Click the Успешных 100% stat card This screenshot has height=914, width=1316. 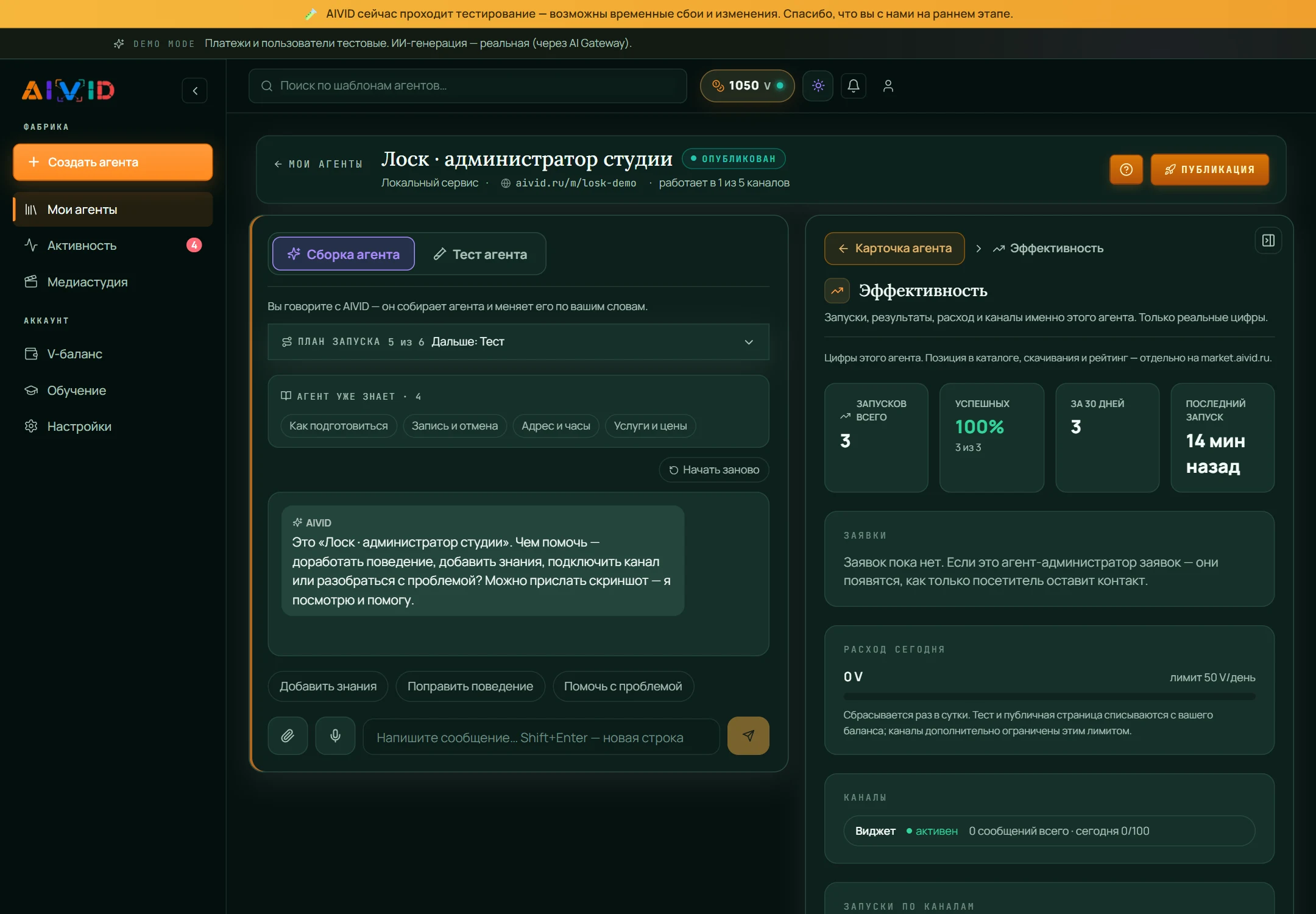coord(991,438)
